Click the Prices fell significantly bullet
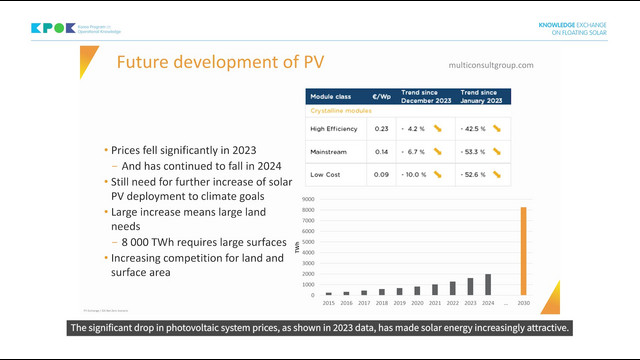Screen dimensions: 640x360 point(183,150)
